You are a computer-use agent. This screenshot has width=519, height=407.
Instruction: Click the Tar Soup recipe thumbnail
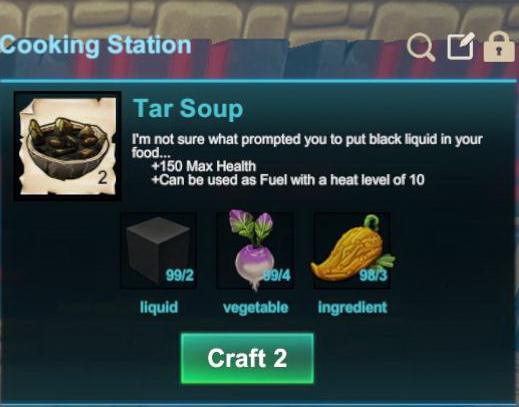pos(68,146)
